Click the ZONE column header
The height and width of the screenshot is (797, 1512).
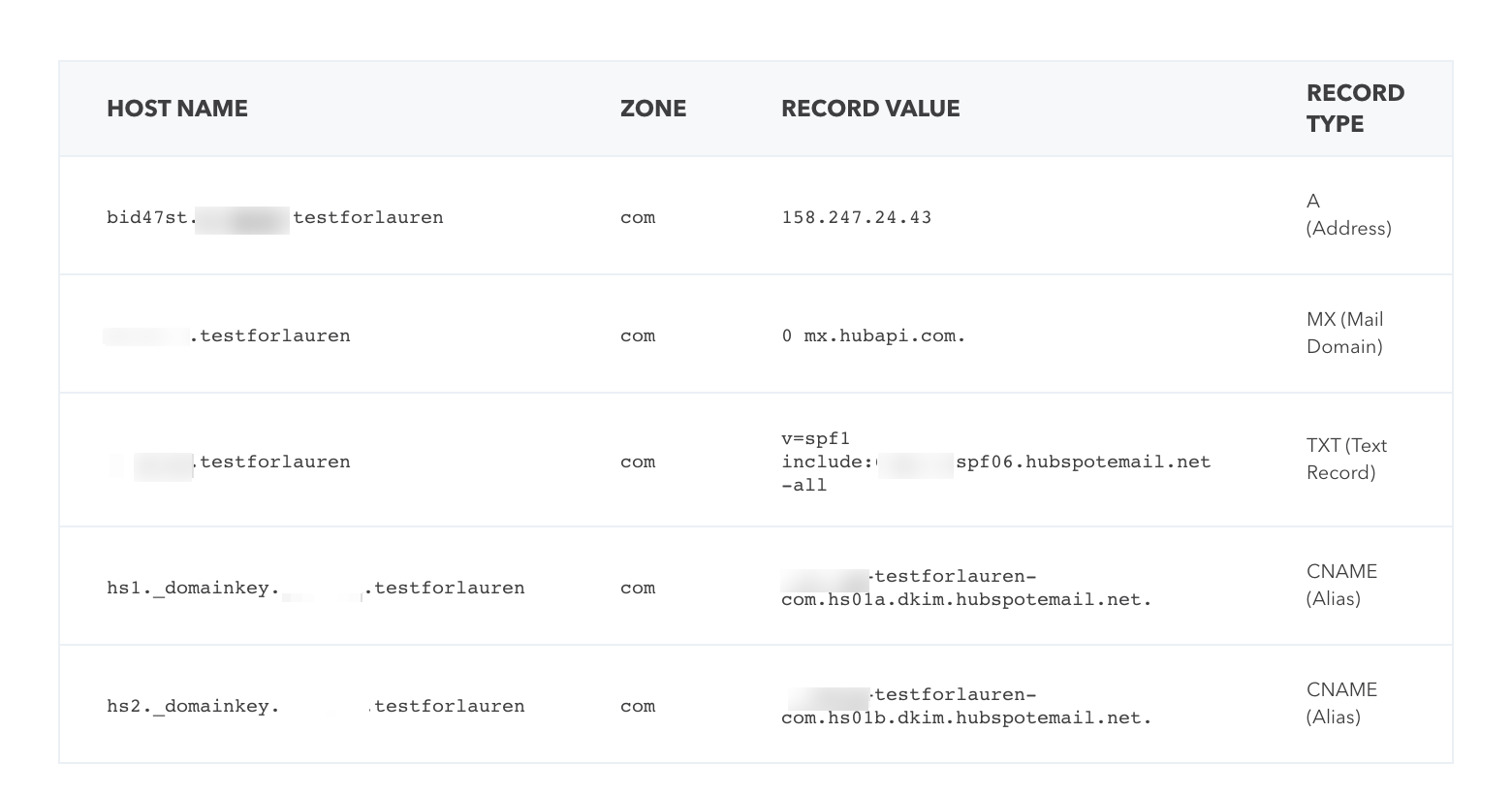pos(652,109)
